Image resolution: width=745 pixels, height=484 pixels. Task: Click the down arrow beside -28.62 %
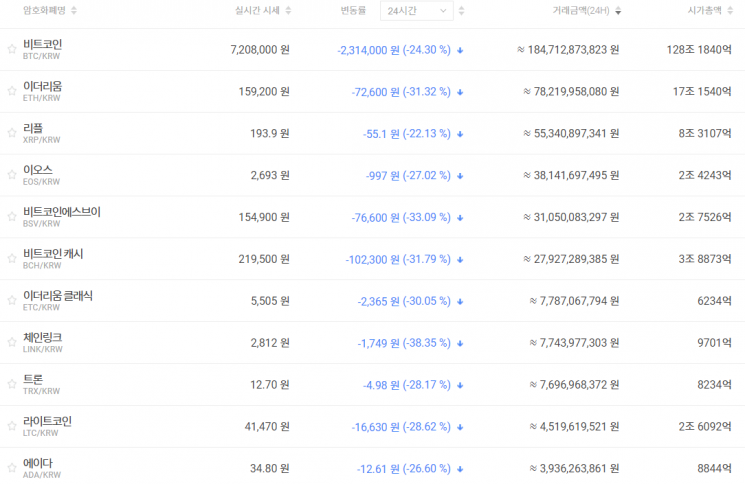tap(460, 427)
